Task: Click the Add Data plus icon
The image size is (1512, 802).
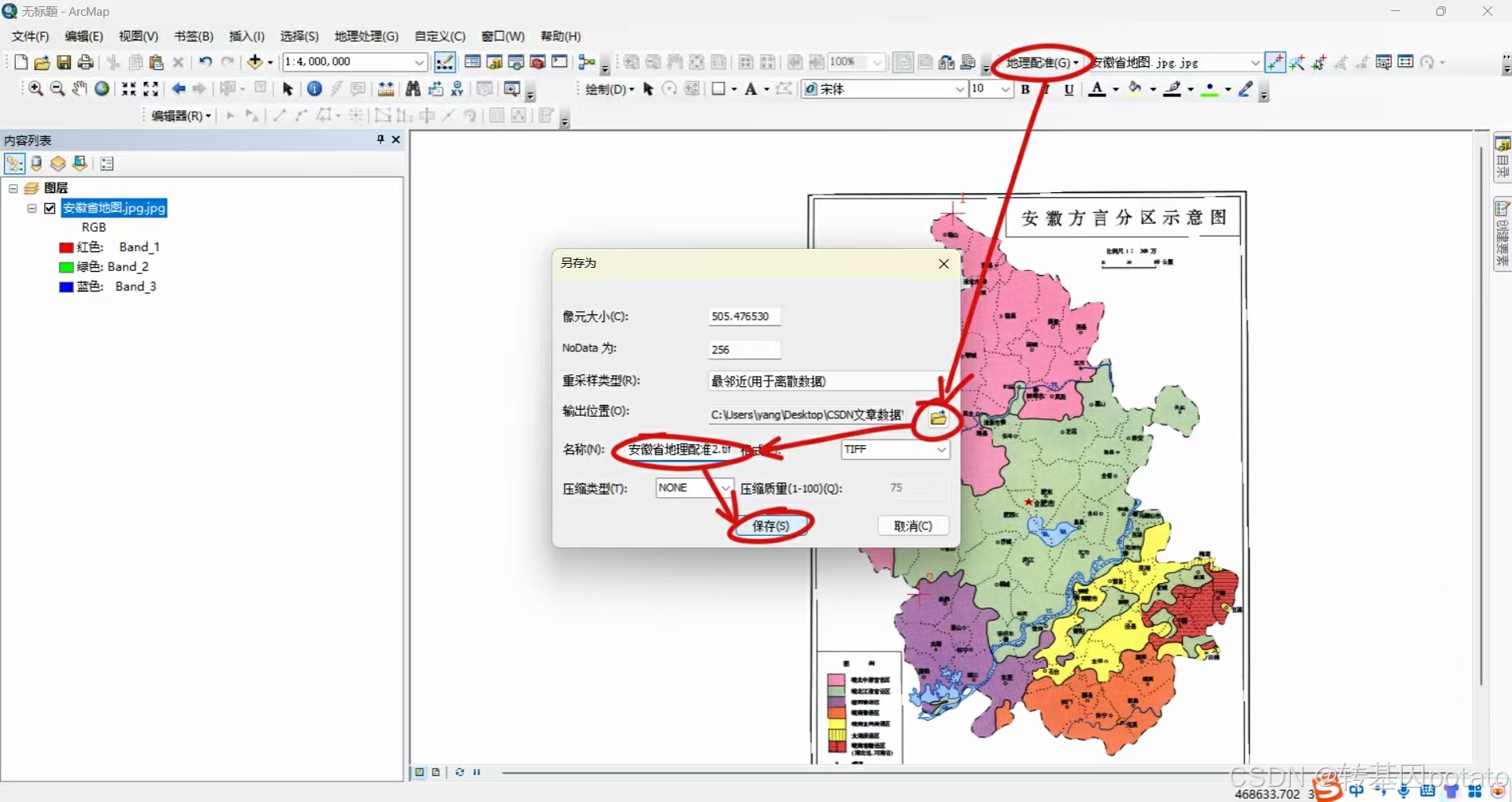Action: tap(255, 62)
